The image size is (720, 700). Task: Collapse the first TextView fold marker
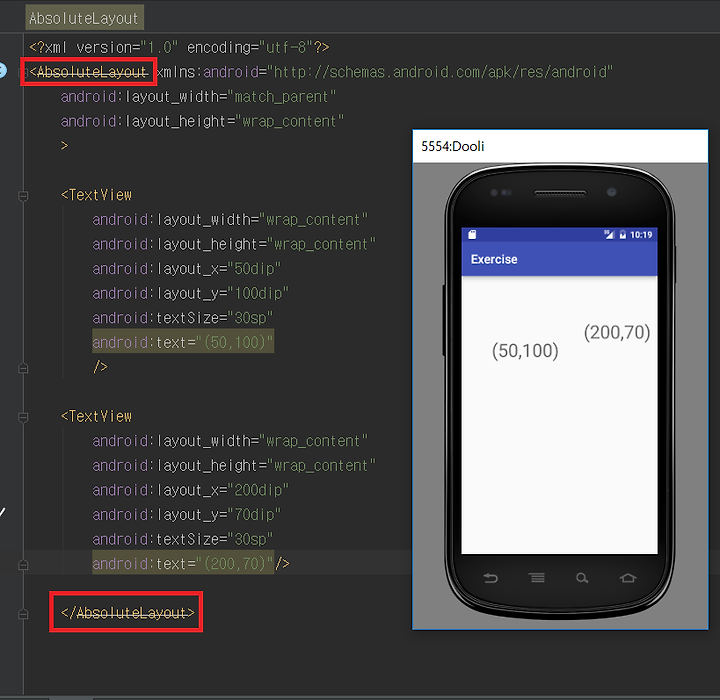[x=23, y=196]
